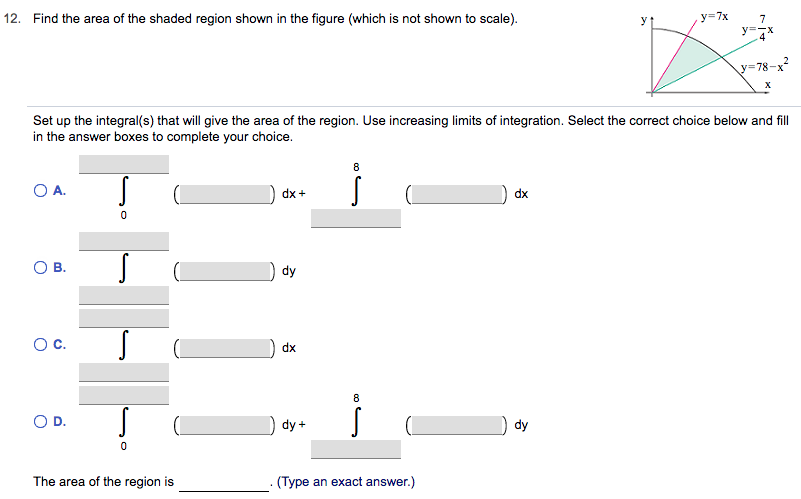
Task: Click choice B upper limit box
Action: [124, 241]
